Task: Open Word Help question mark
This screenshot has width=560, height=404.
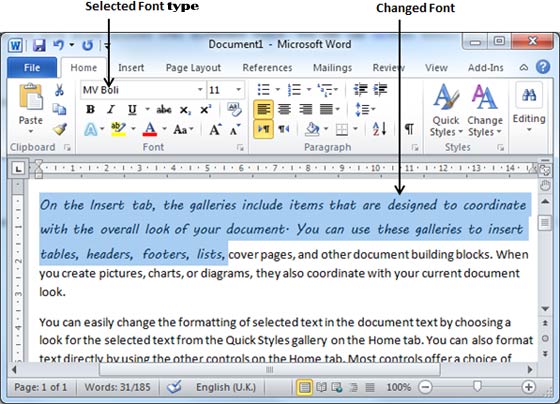Action: tap(543, 67)
